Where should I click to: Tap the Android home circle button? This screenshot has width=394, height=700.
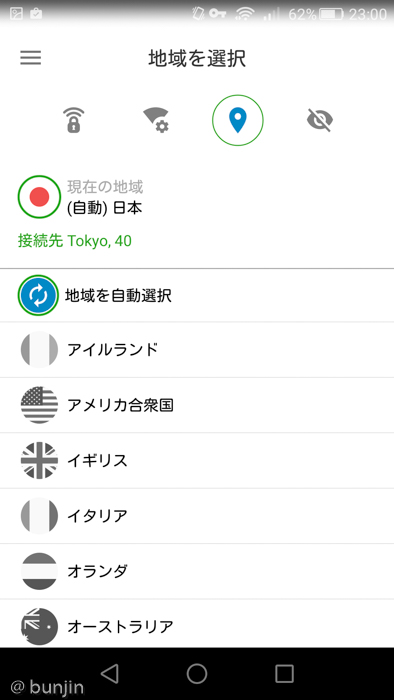tap(197, 673)
